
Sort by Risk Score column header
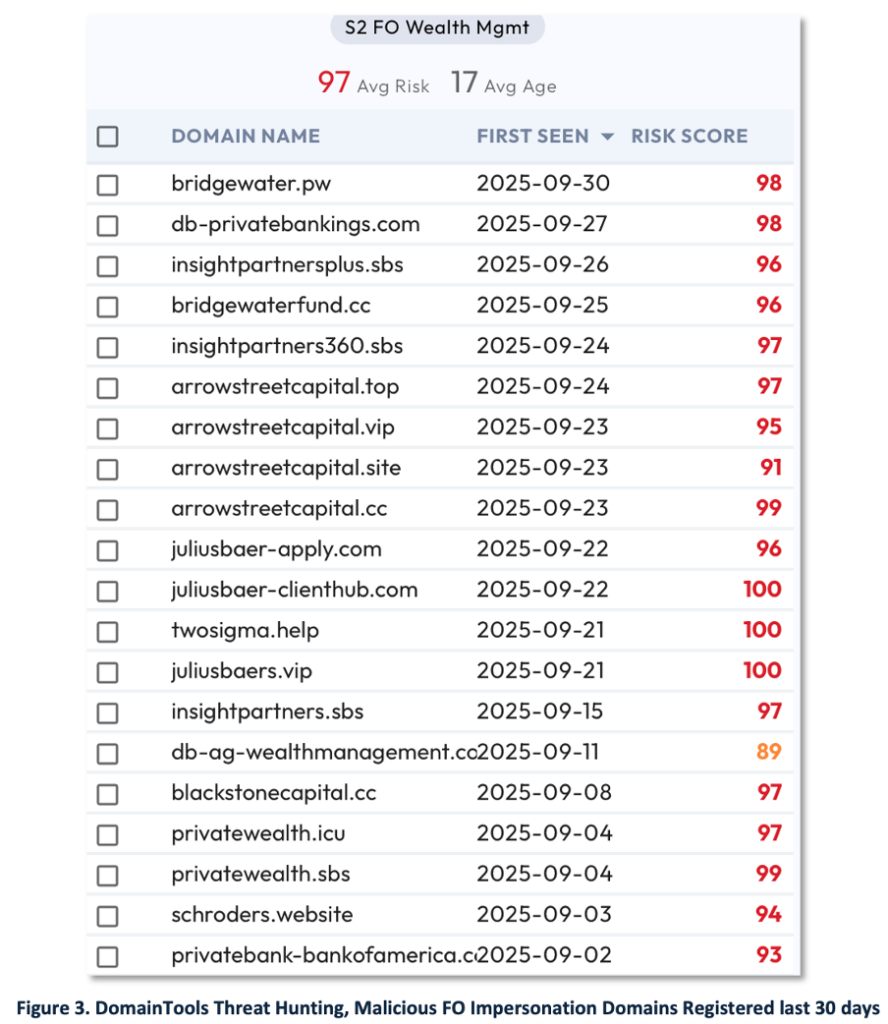[x=689, y=136]
